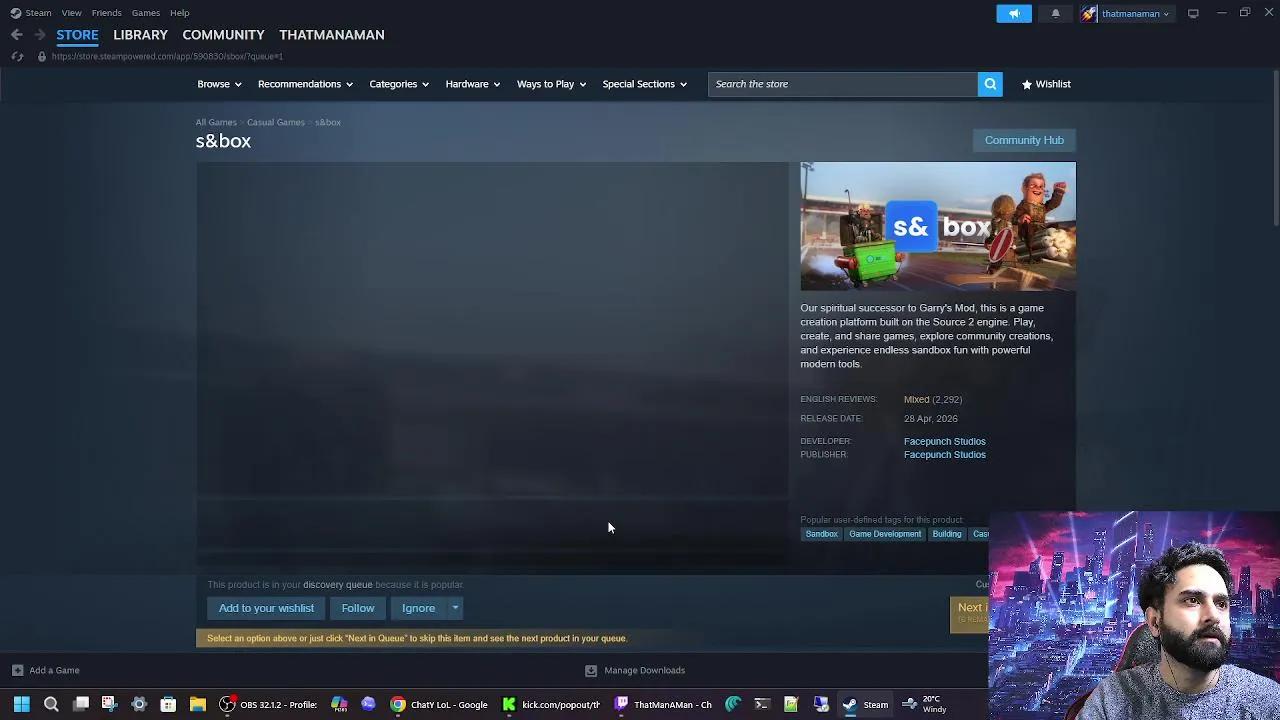The height and width of the screenshot is (720, 1280).
Task: Click the s&box breadcrumb link
Action: [328, 122]
